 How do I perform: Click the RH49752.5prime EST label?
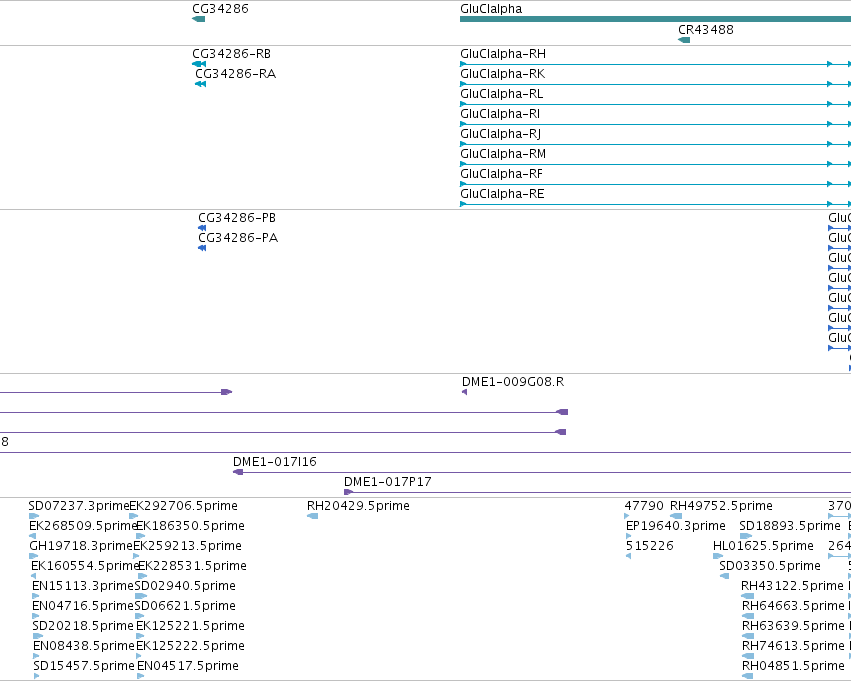click(x=721, y=506)
